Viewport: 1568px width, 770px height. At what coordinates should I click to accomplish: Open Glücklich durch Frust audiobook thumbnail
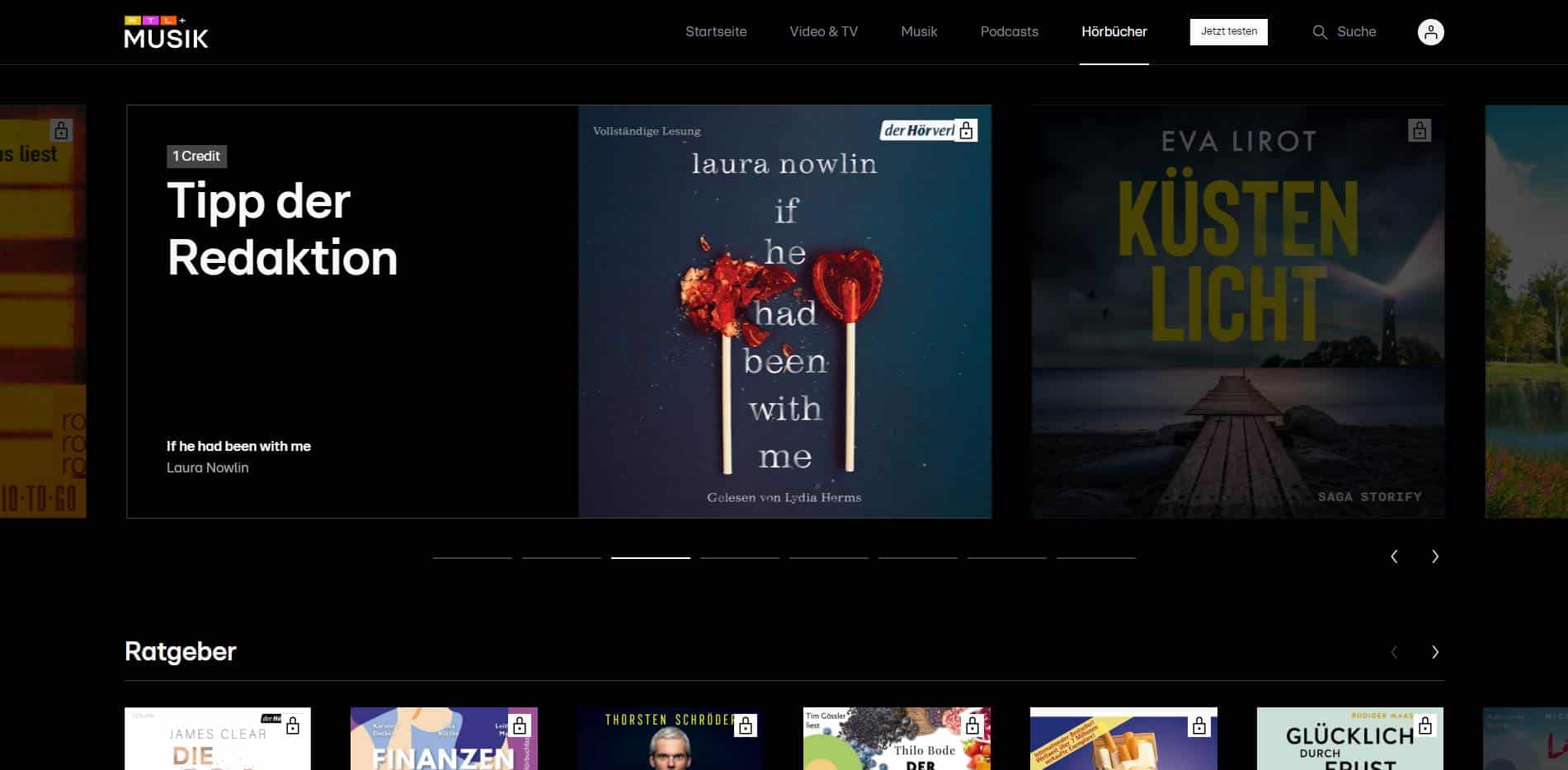coord(1350,739)
